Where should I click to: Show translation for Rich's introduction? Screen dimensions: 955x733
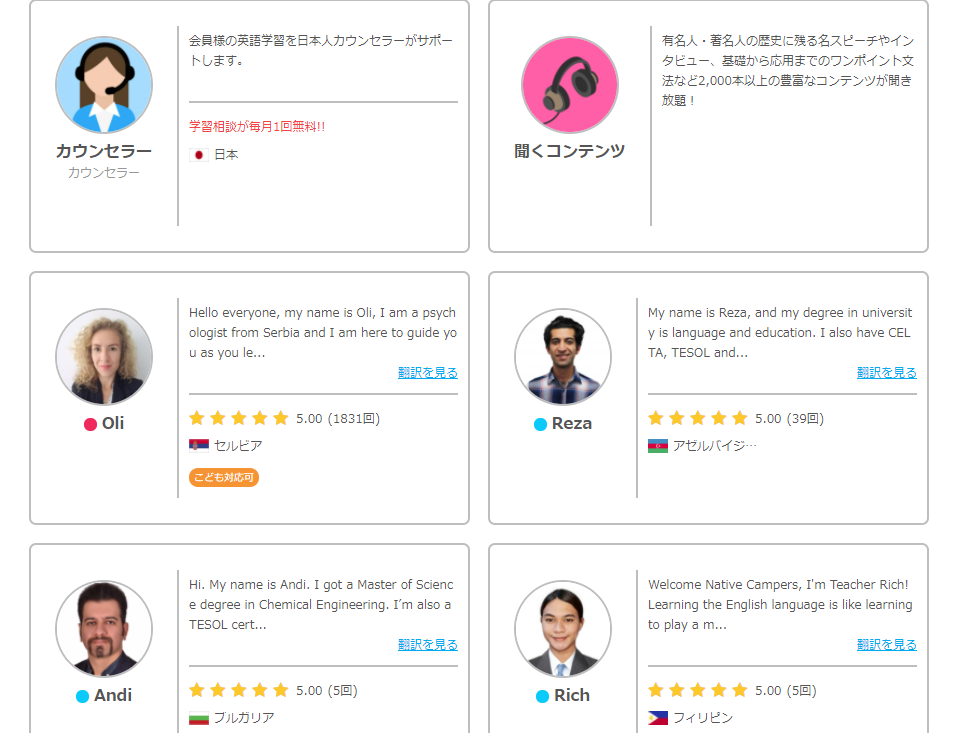[x=886, y=645]
